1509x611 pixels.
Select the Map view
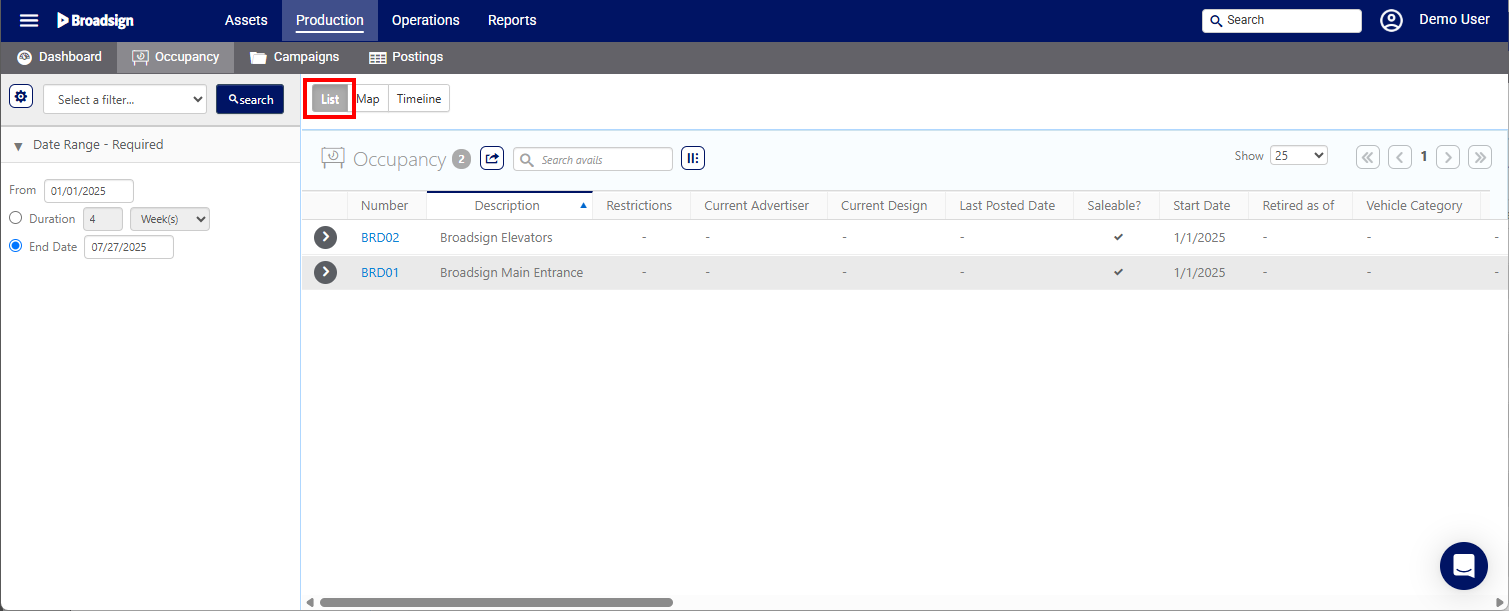(368, 99)
